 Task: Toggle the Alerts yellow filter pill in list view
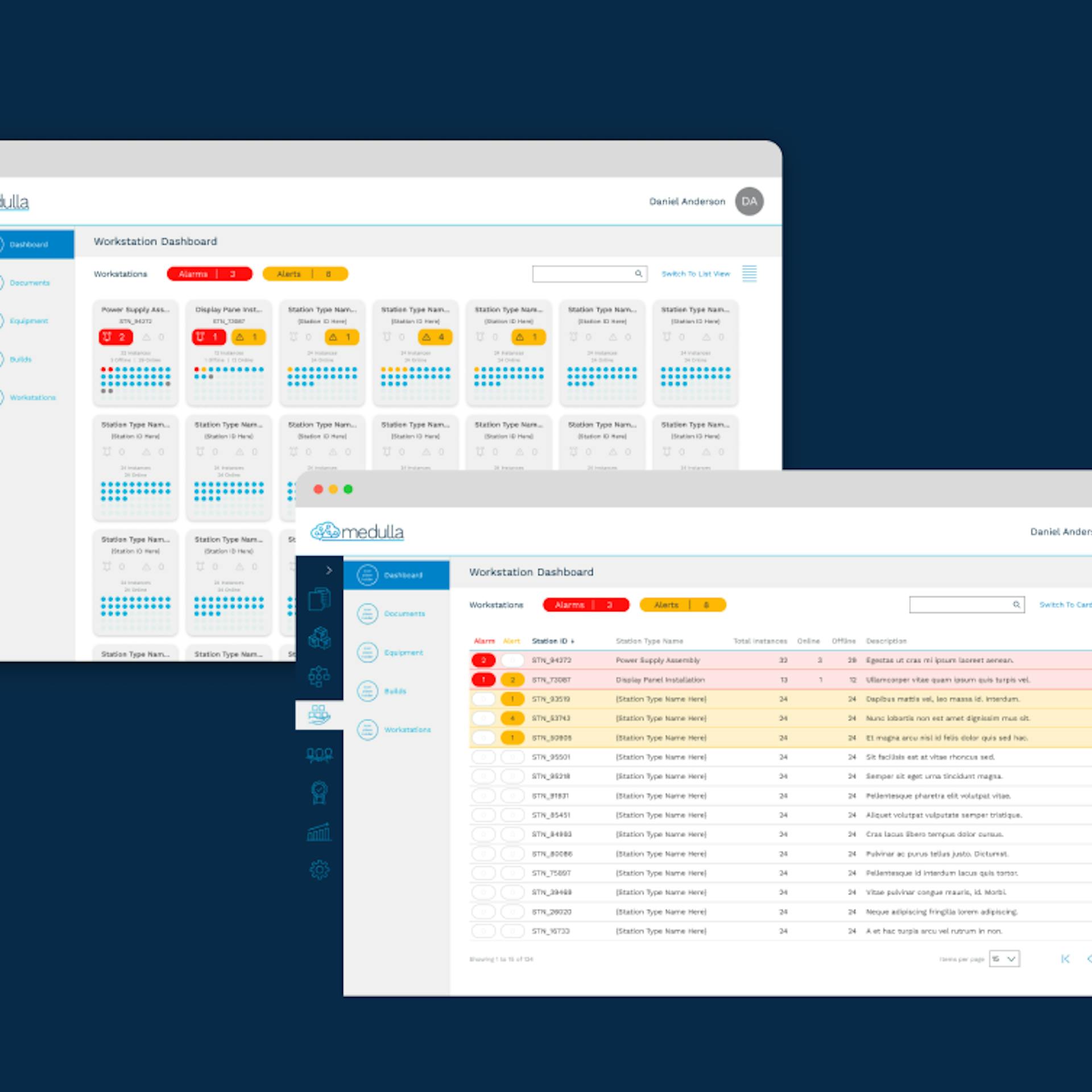pos(682,605)
